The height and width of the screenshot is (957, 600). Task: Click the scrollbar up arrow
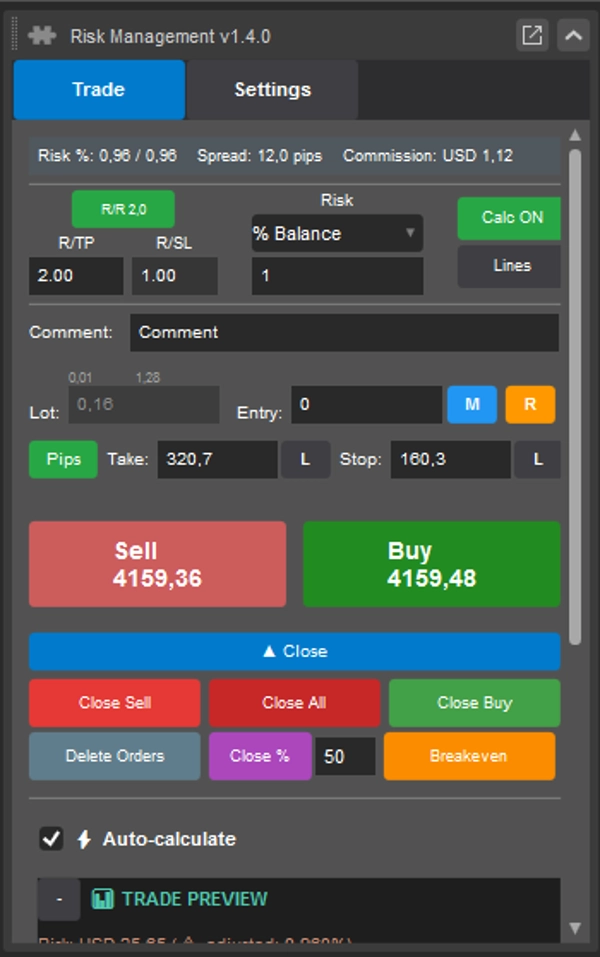coord(574,135)
